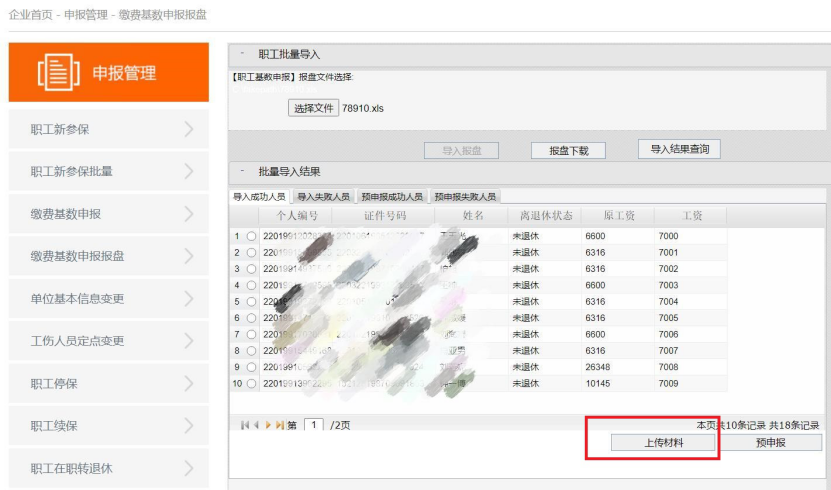Expand 职工新参保 sidebar chevron

pyautogui.click(x=189, y=129)
